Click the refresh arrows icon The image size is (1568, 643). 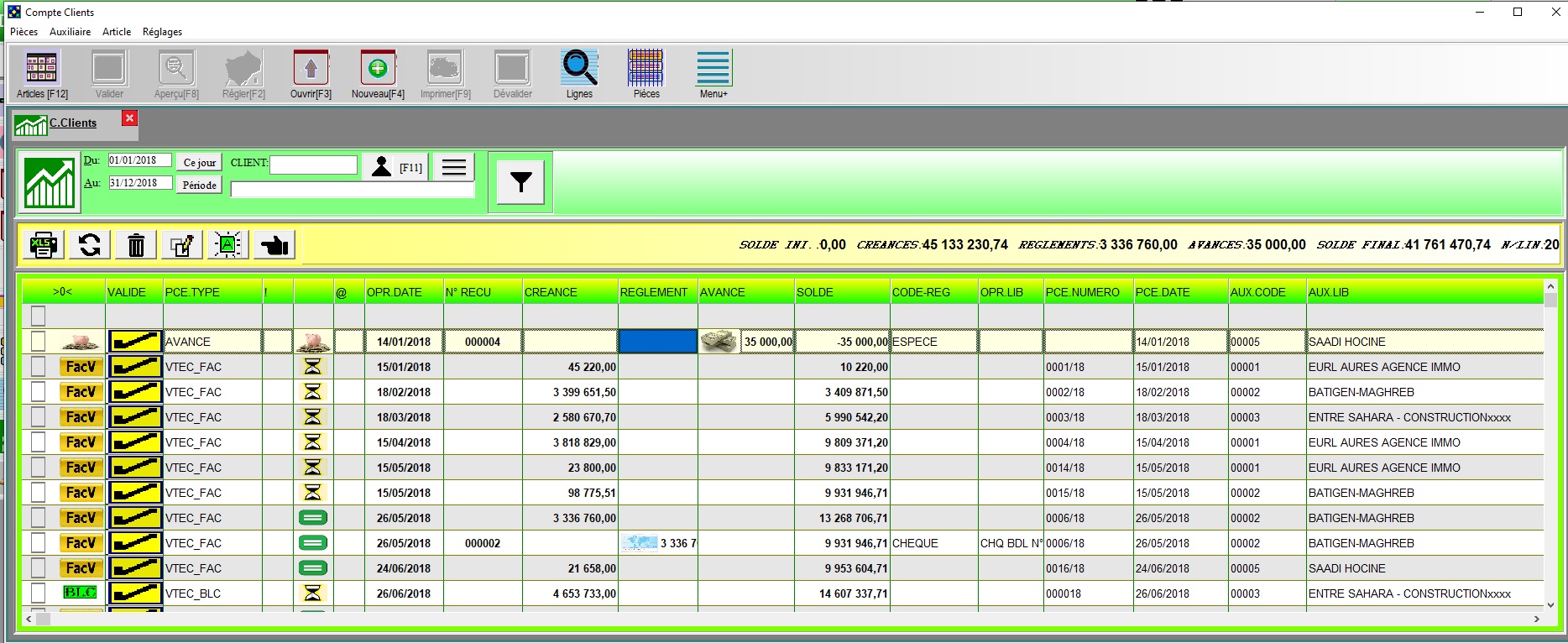(x=90, y=245)
